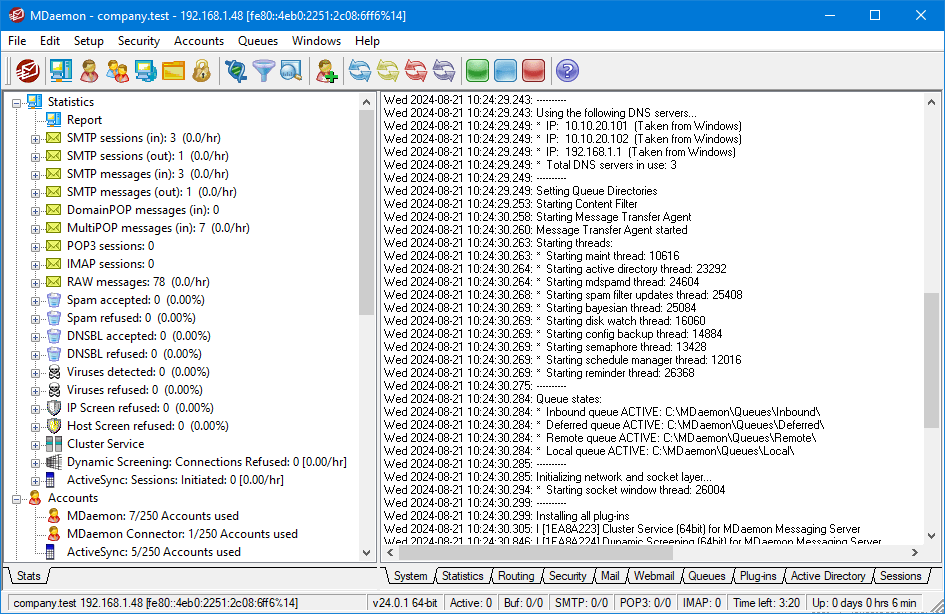Viewport: 945px width, 614px height.
Task: Click the bucket icon beside Spam accepted
Action: click(x=54, y=300)
